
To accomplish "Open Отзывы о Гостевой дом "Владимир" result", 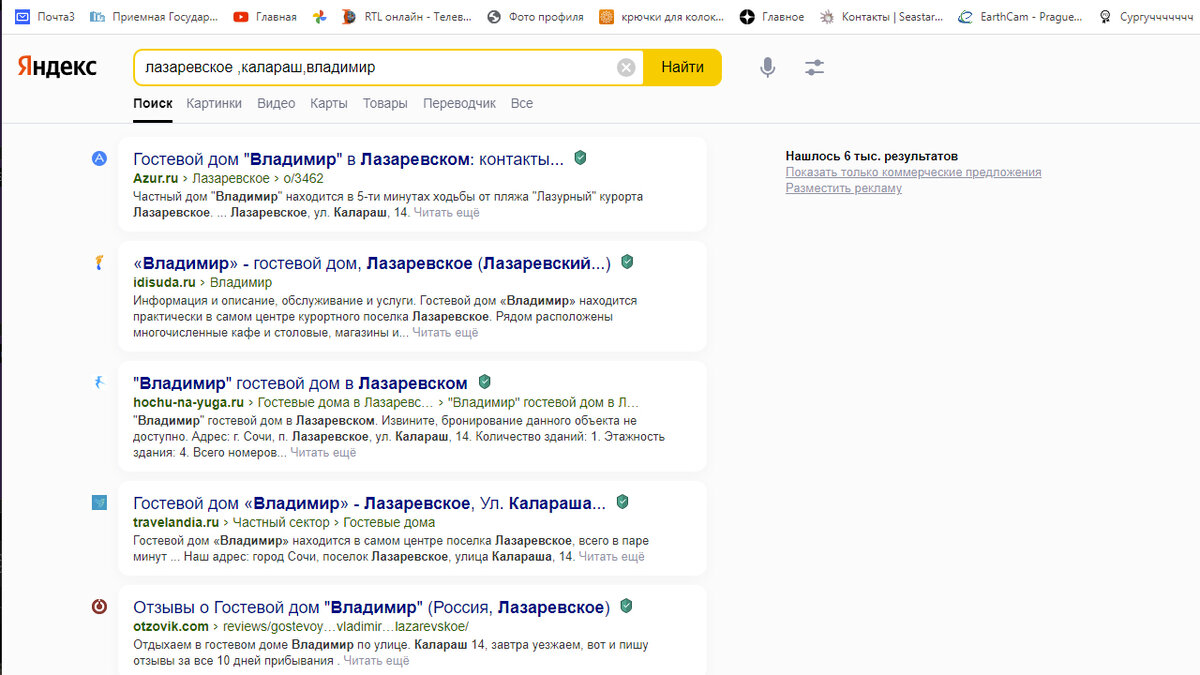I will (x=371, y=607).
